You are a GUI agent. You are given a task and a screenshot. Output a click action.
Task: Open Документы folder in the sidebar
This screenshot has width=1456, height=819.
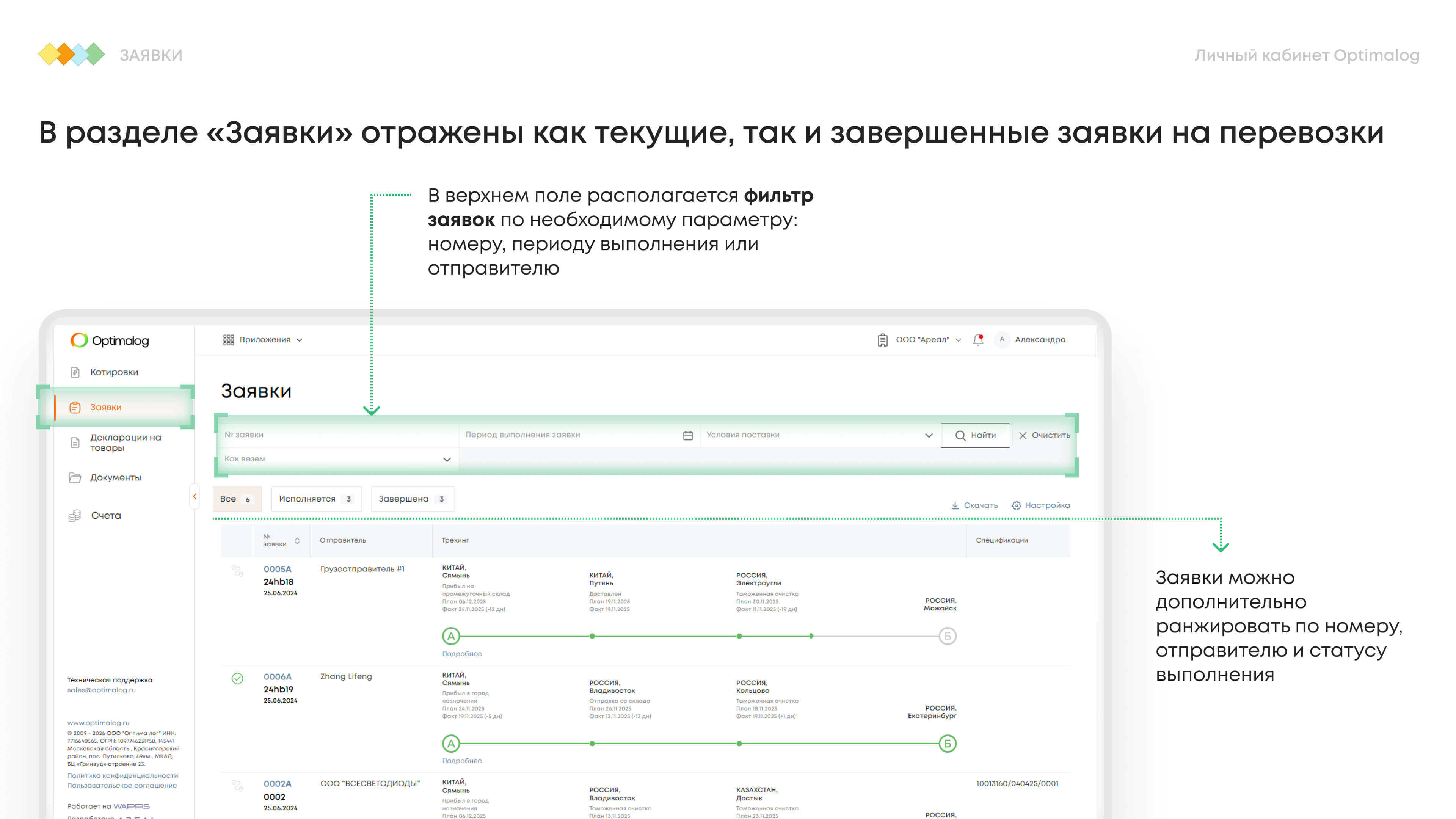[115, 478]
